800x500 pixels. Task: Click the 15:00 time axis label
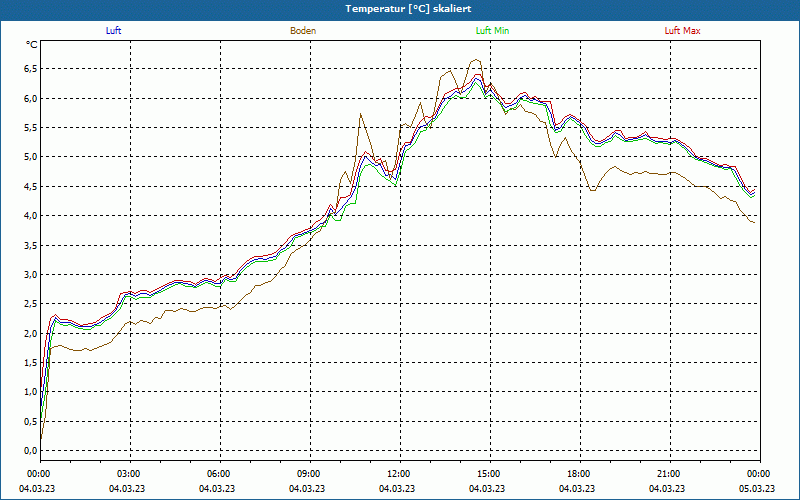click(x=488, y=474)
